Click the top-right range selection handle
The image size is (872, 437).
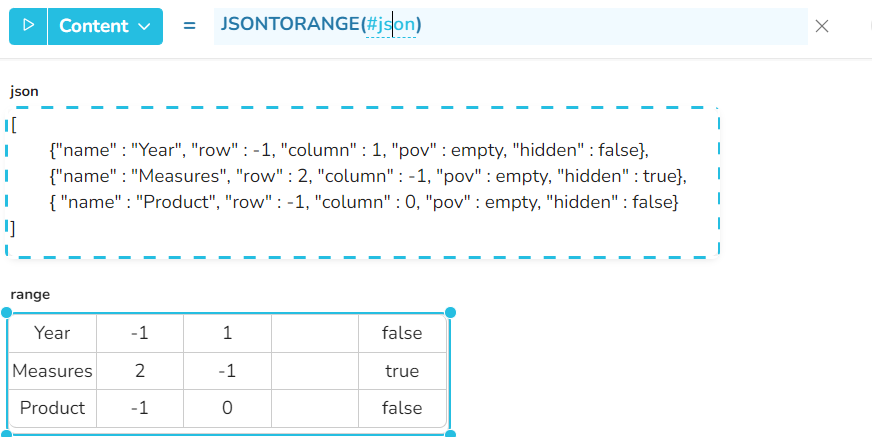450,313
